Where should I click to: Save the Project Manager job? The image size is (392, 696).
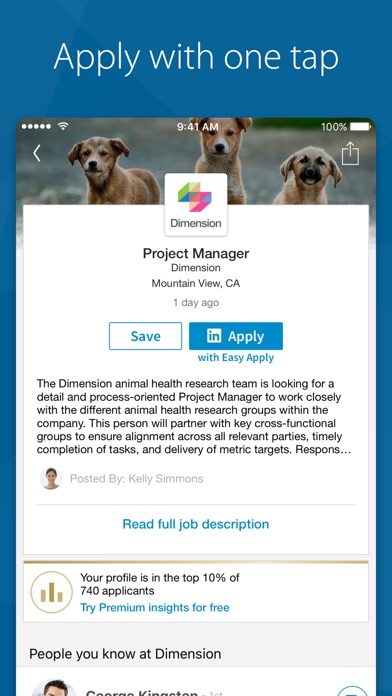click(146, 336)
